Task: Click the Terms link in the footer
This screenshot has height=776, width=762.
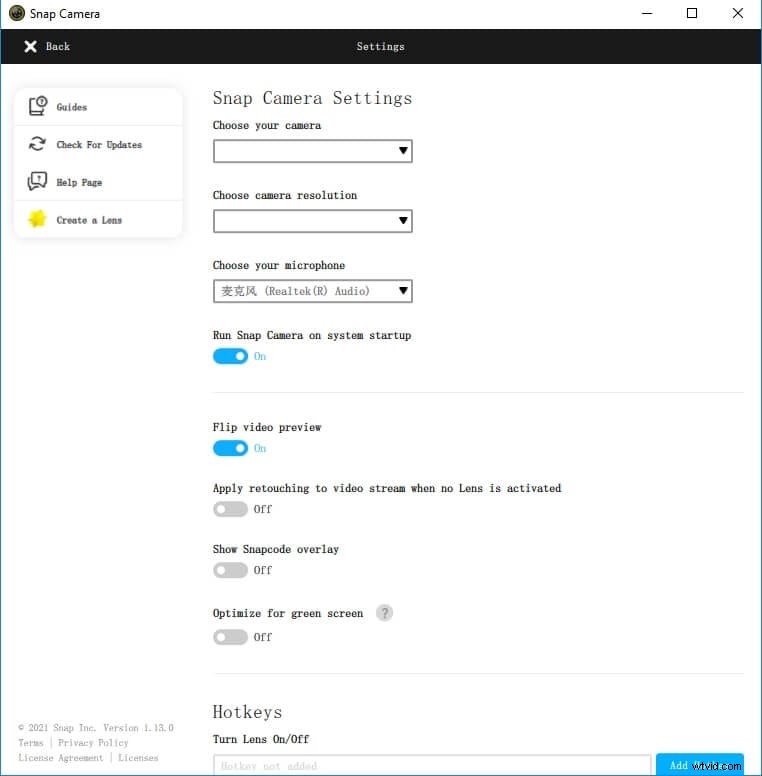Action: (x=31, y=743)
